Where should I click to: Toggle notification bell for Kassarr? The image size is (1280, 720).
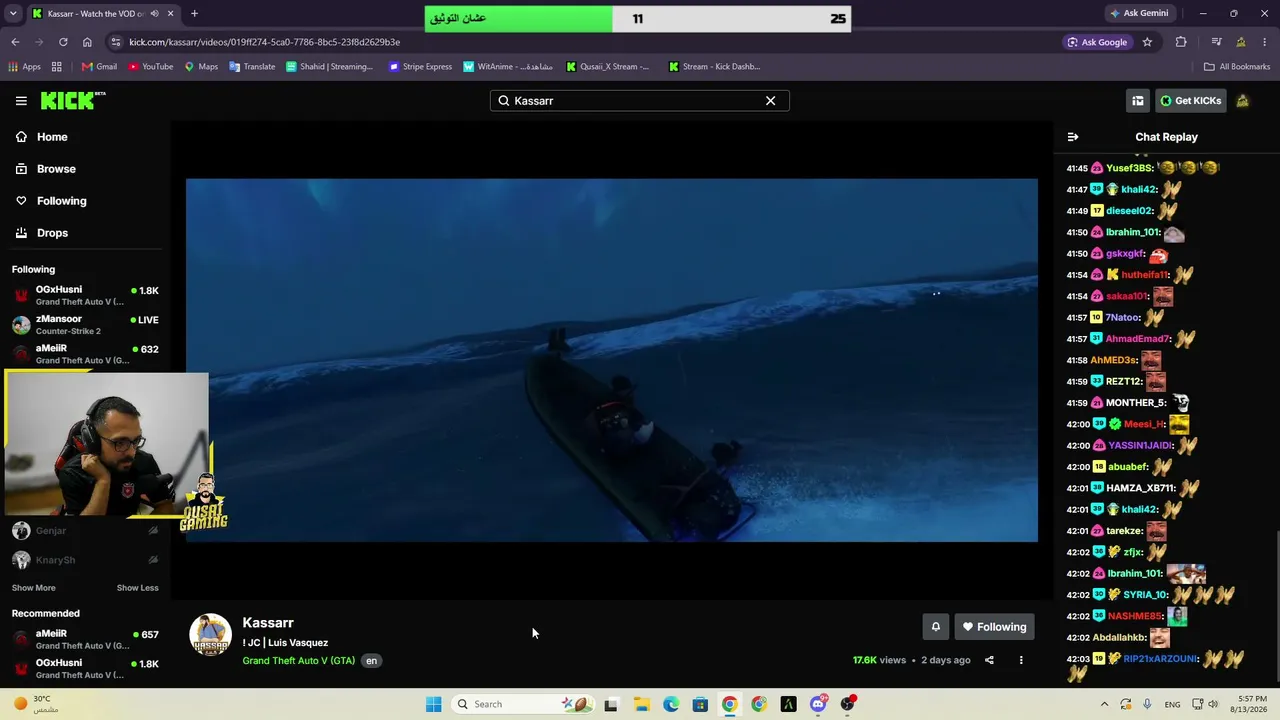click(935, 627)
